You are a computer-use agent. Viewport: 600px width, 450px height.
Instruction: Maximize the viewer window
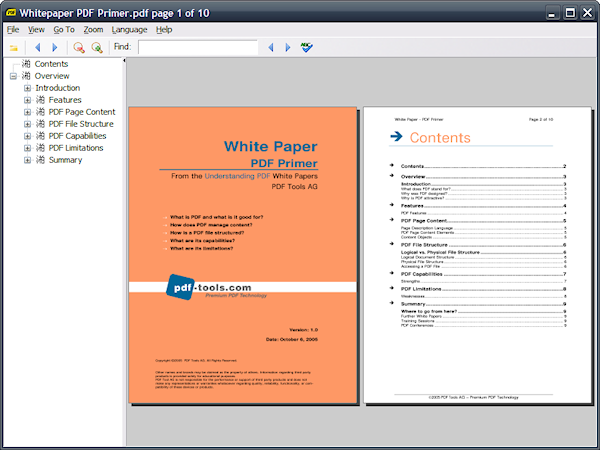point(570,13)
